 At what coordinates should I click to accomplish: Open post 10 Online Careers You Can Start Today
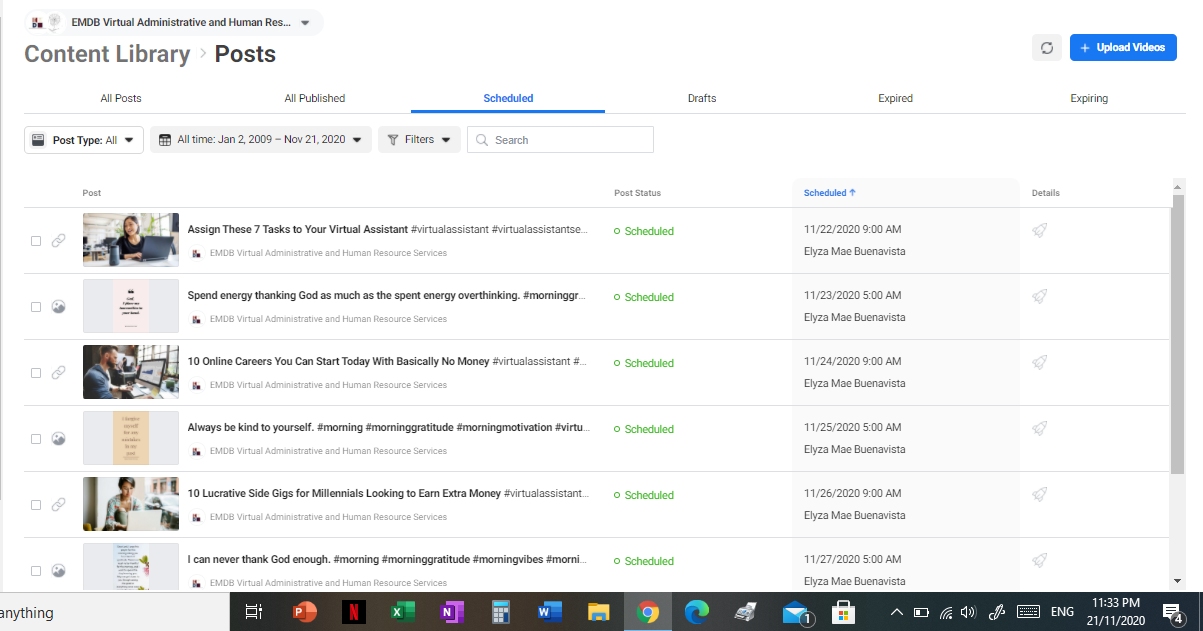click(338, 361)
